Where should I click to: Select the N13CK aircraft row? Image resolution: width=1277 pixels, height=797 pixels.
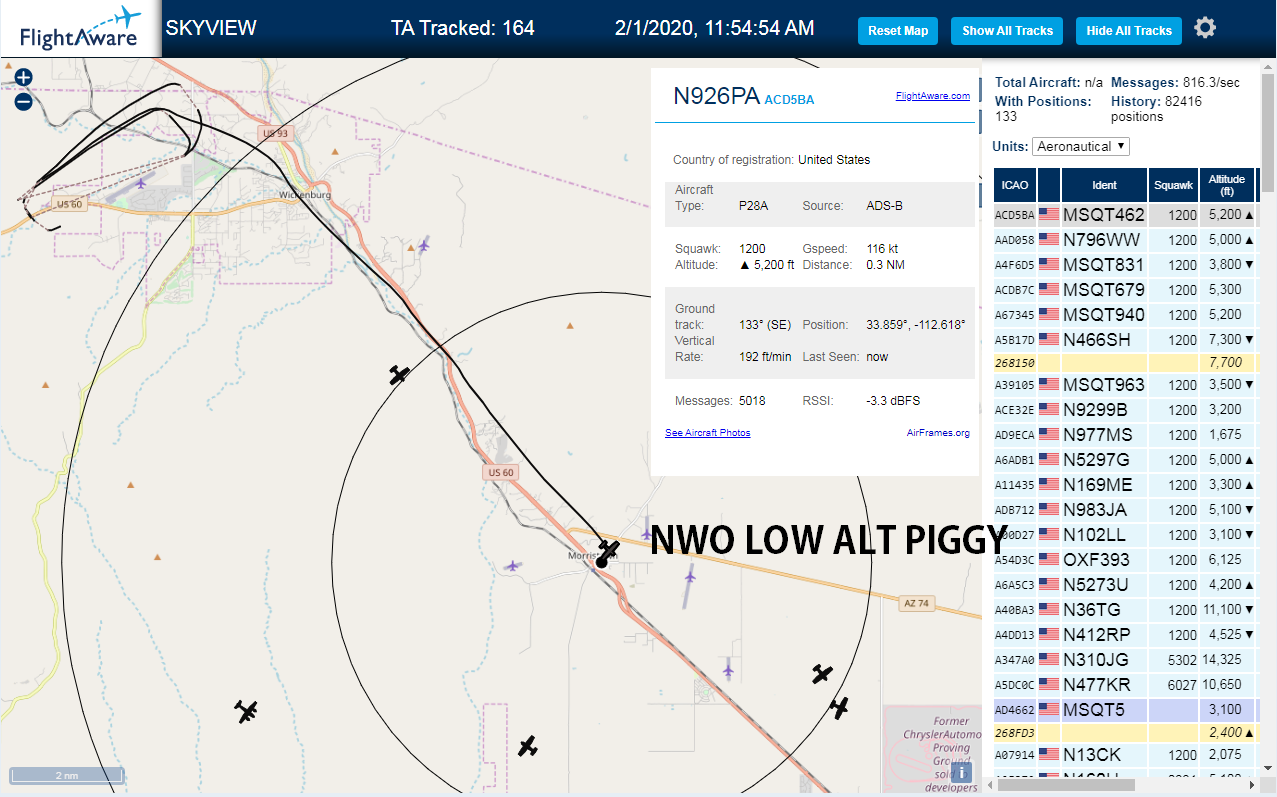[x=1126, y=754]
